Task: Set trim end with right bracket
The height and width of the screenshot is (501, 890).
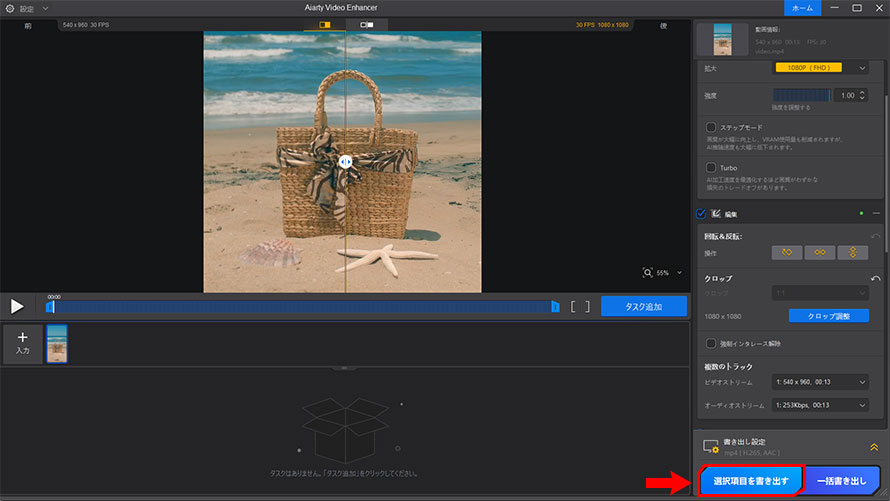Action: pyautogui.click(x=587, y=307)
